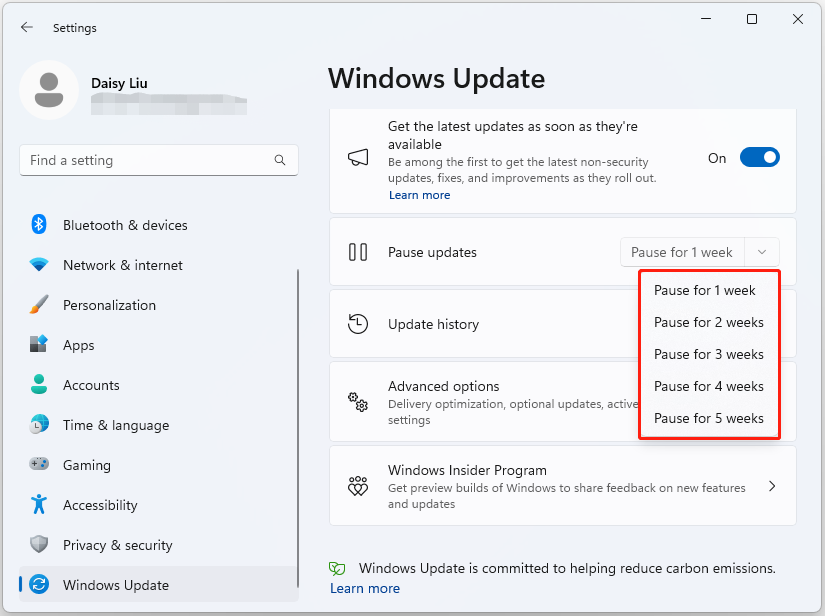
Task: Click the Advanced options gears icon
Action: click(358, 402)
